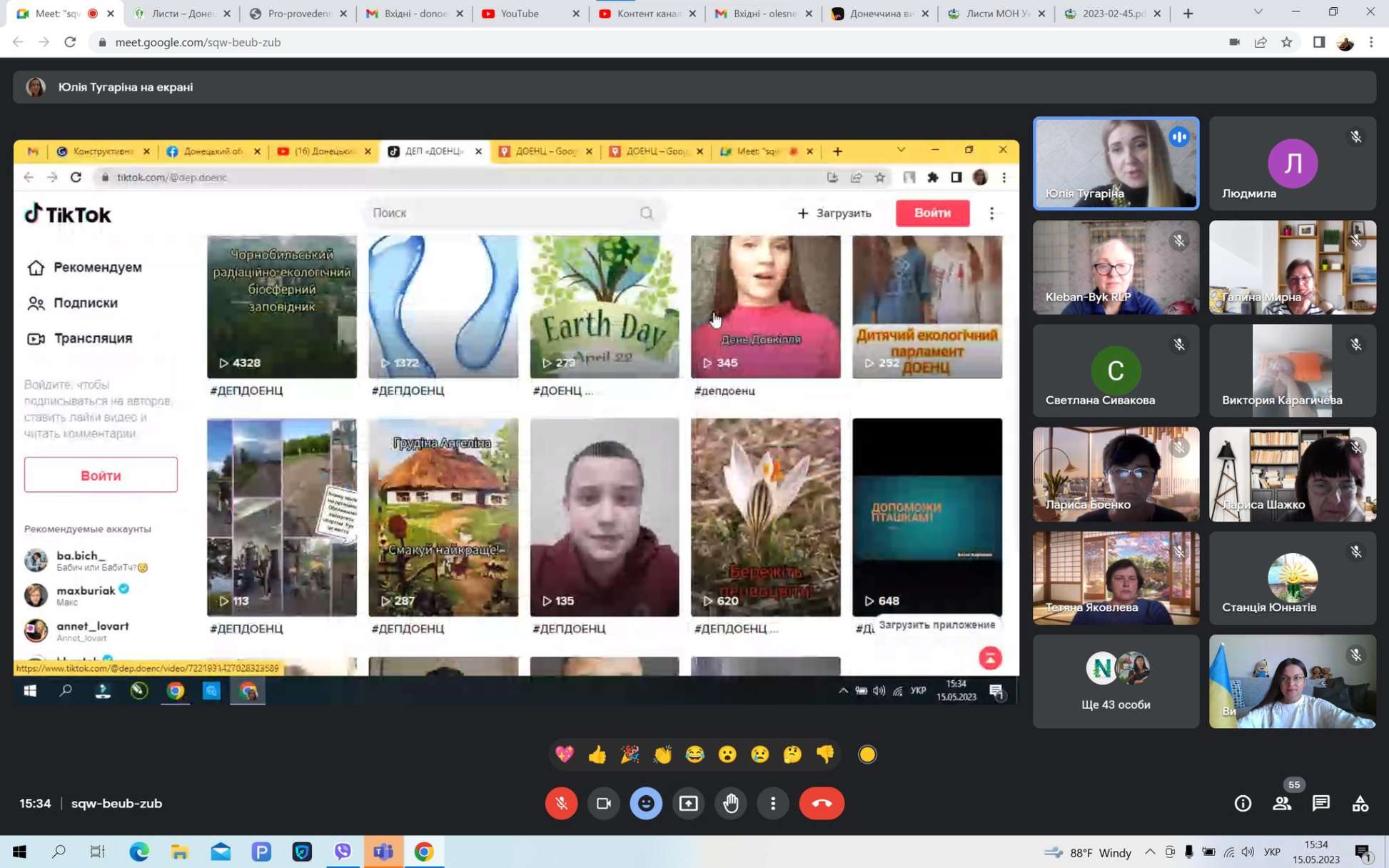Click the address bar meet.google.com URL
The width and height of the screenshot is (1389, 868).
[x=198, y=42]
